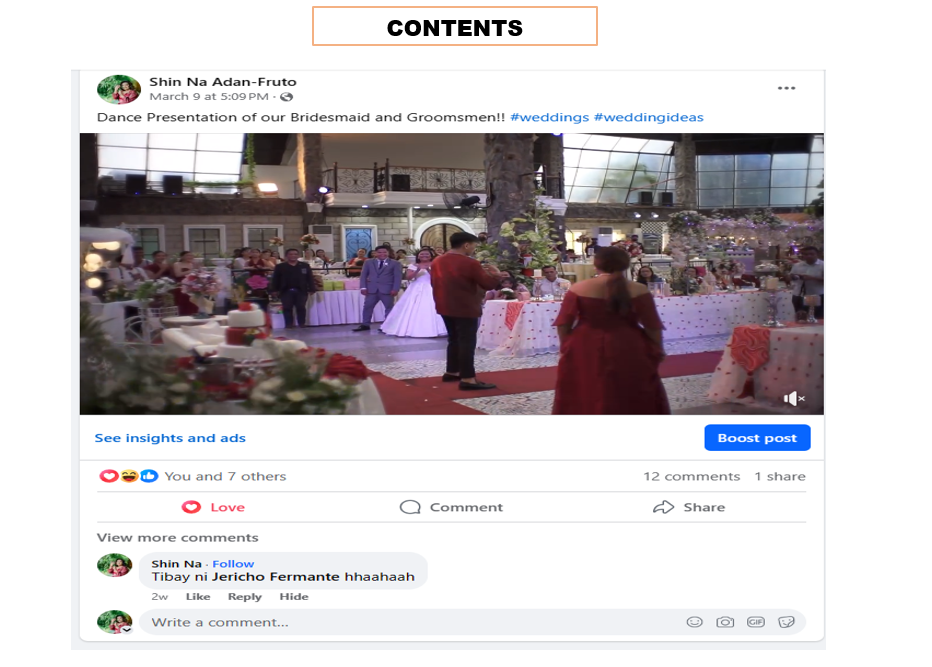Open the sticker picker icon
Screen dimensions: 932x667
786,622
